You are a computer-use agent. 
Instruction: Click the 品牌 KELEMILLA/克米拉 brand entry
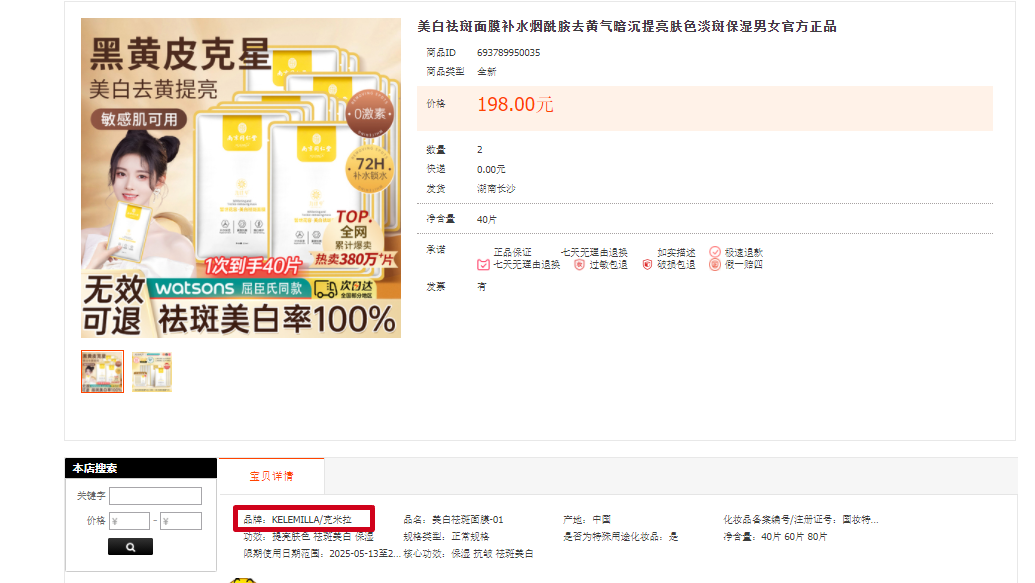(305, 520)
